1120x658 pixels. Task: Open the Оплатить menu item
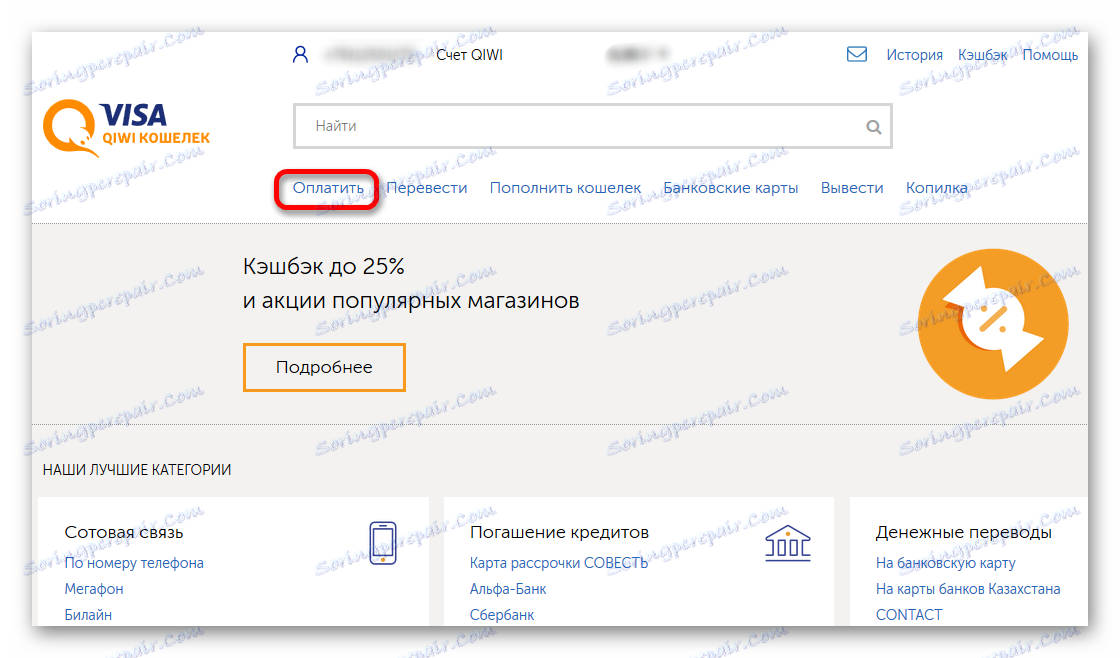coord(328,188)
